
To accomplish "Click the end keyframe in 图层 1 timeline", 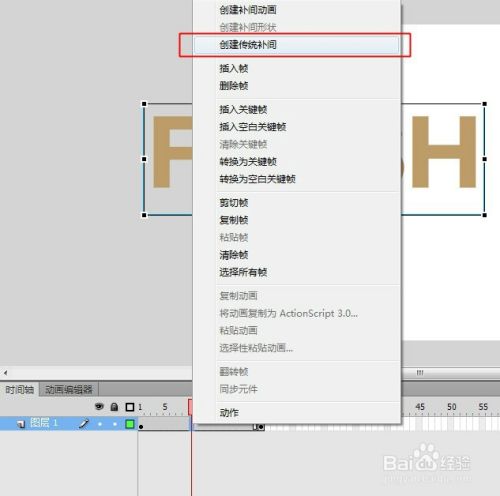I will tap(261, 427).
